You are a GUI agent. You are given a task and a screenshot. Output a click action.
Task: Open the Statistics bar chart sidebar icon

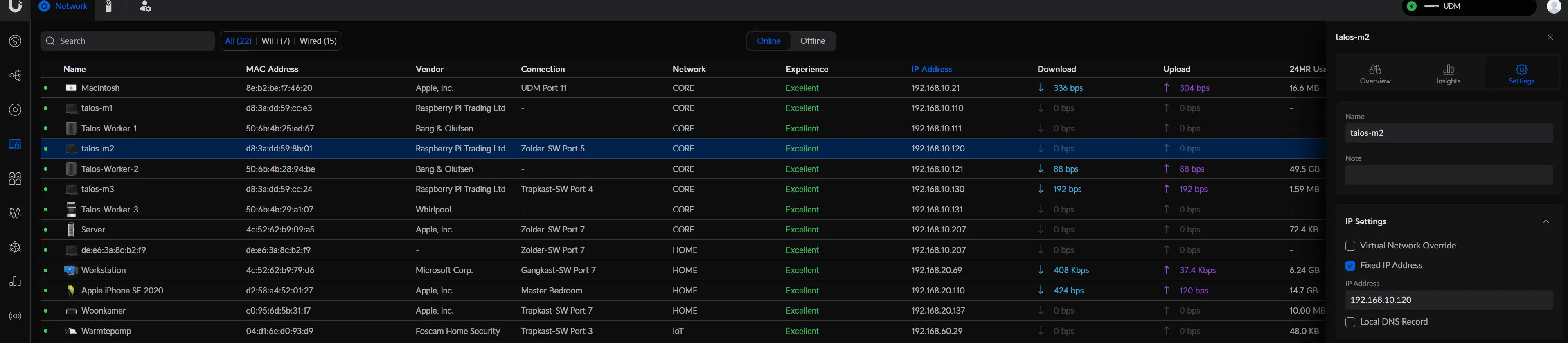15,282
